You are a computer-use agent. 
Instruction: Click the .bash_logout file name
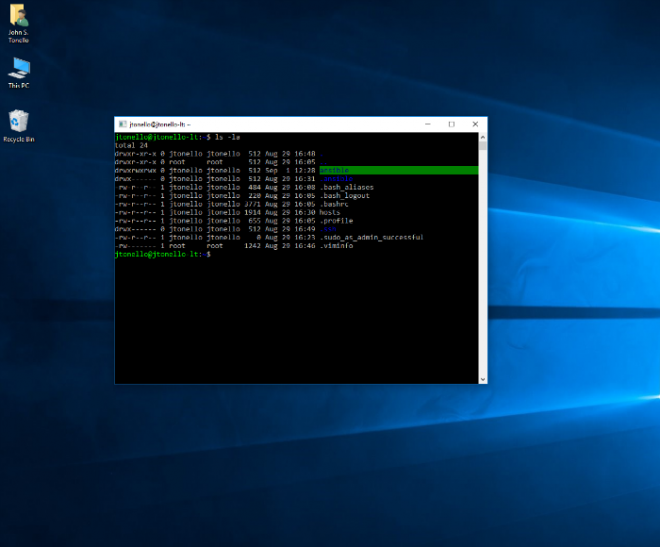click(x=344, y=196)
